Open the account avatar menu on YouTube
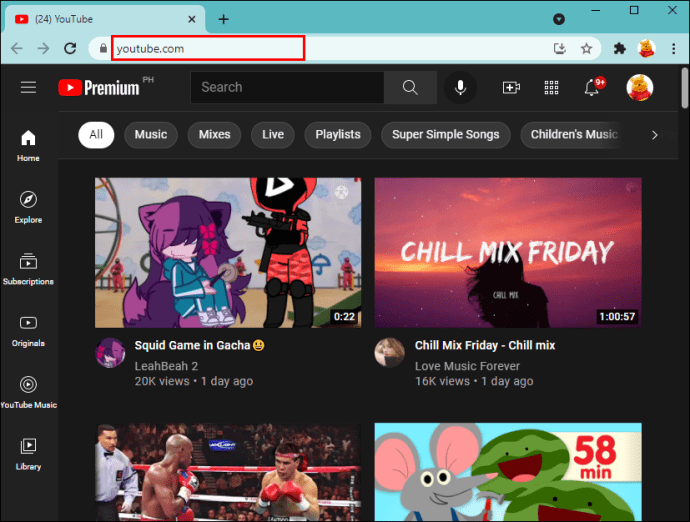690x522 pixels. 639,87
